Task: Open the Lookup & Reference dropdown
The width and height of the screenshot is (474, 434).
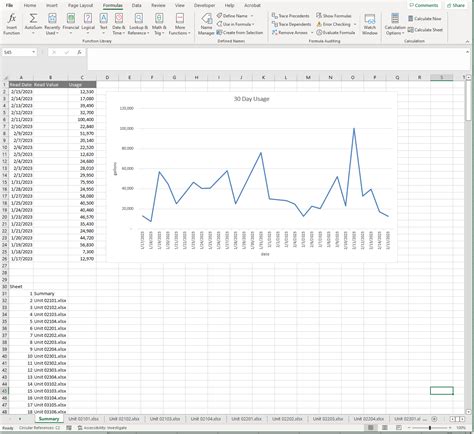Action: click(x=139, y=24)
